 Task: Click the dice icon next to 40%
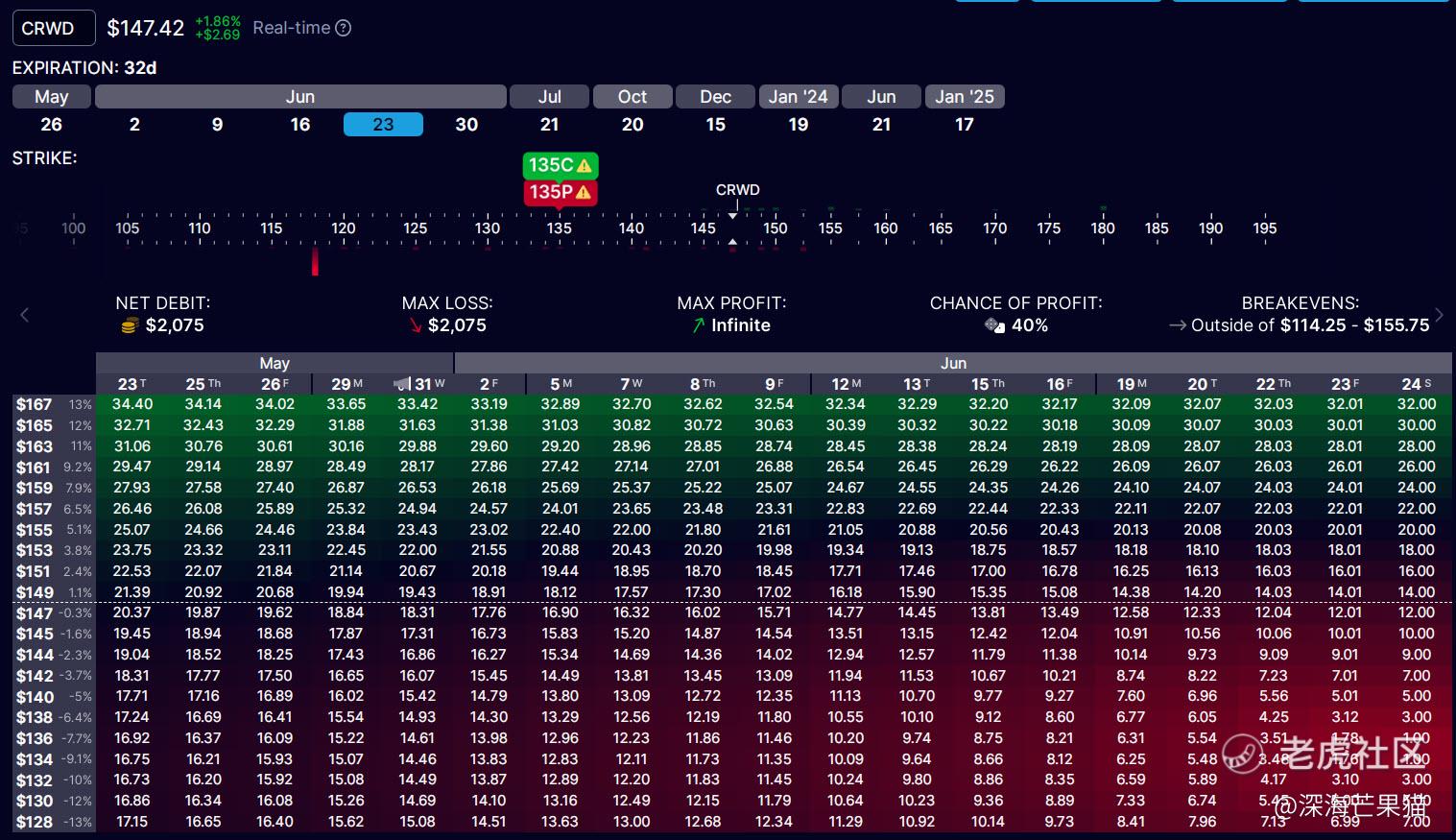[994, 325]
